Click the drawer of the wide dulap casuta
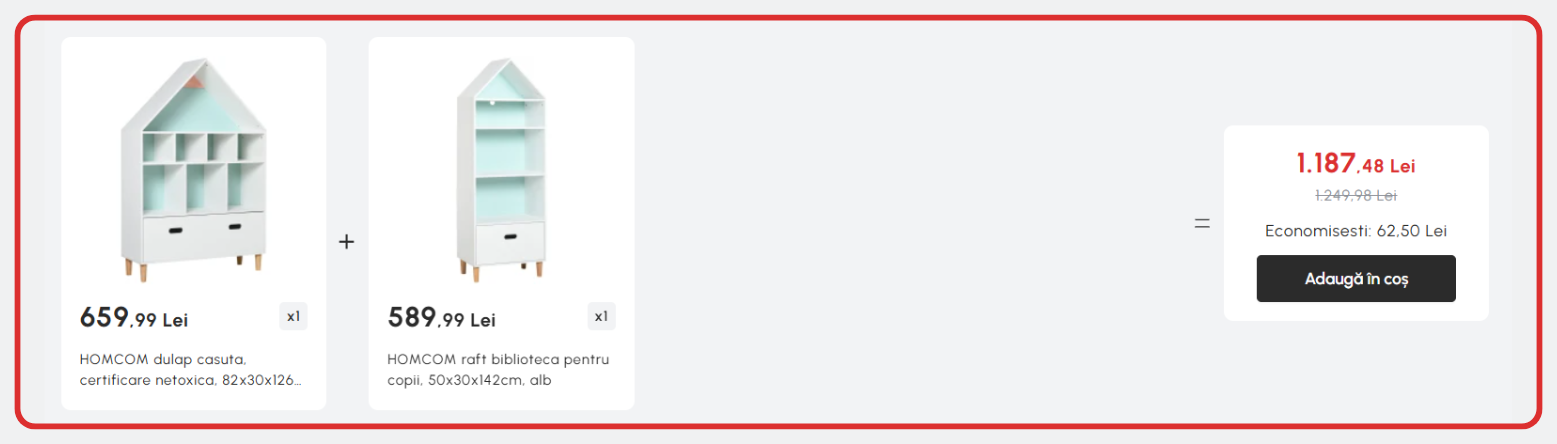The width and height of the screenshot is (1557, 444). [204, 235]
